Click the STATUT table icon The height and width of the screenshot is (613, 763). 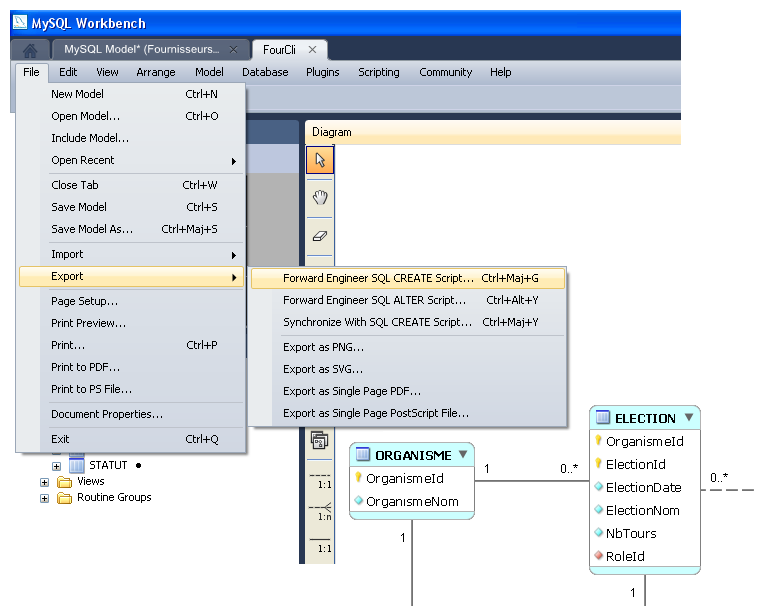click(77, 466)
